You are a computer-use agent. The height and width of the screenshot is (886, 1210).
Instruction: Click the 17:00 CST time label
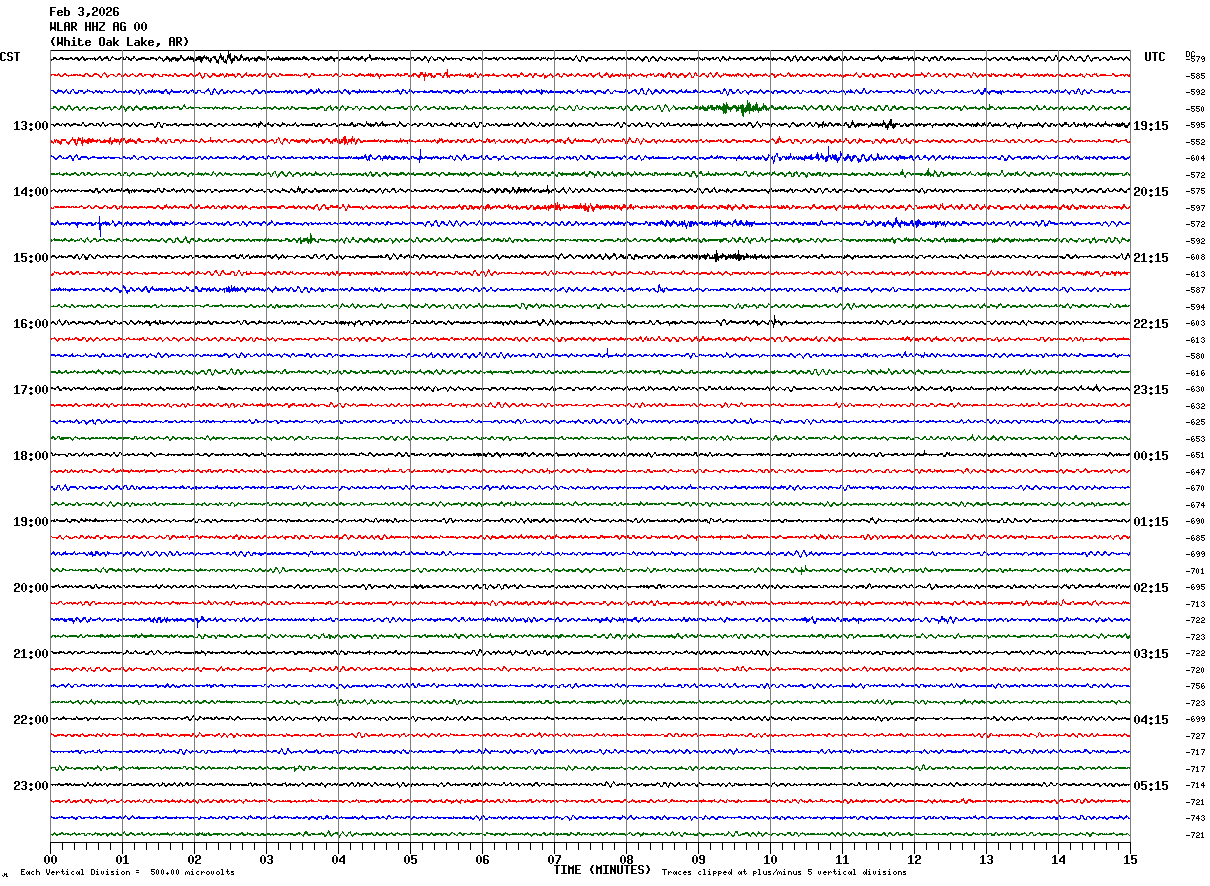pyautogui.click(x=30, y=390)
